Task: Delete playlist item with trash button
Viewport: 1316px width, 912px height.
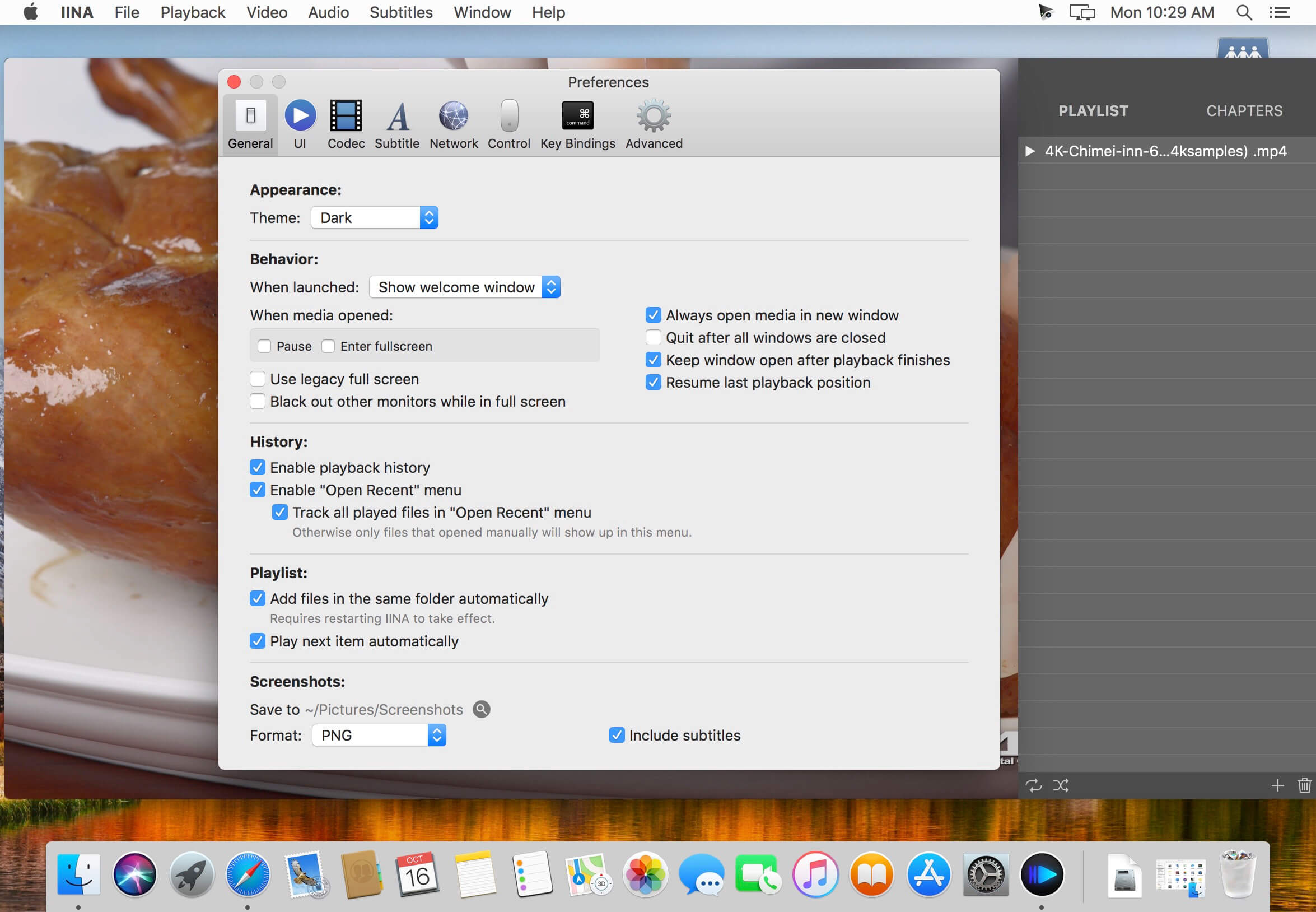Action: 1304,785
